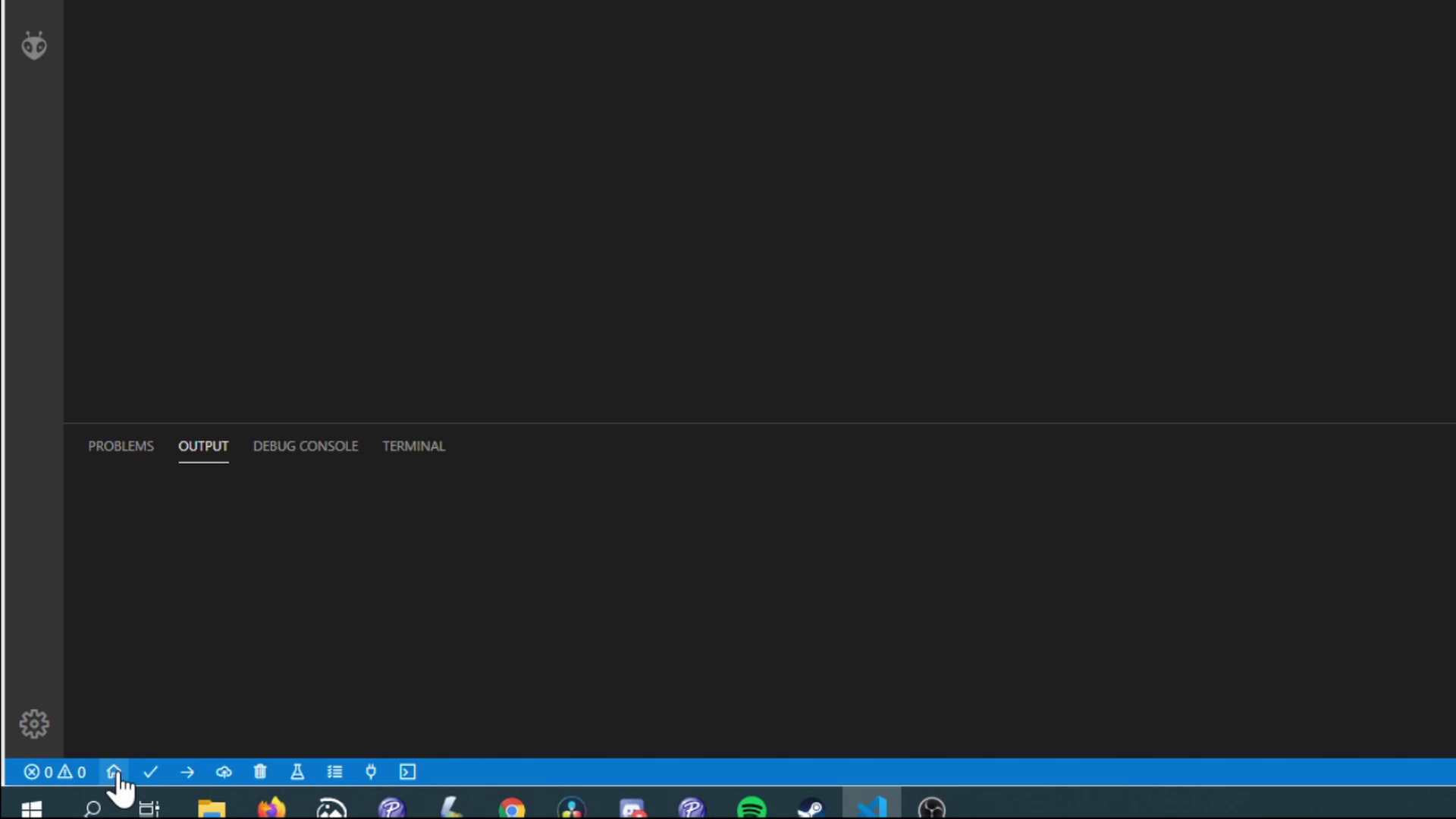The width and height of the screenshot is (1456, 819).
Task: Click the PlatformIO Build checkmark icon
Action: [x=150, y=772]
